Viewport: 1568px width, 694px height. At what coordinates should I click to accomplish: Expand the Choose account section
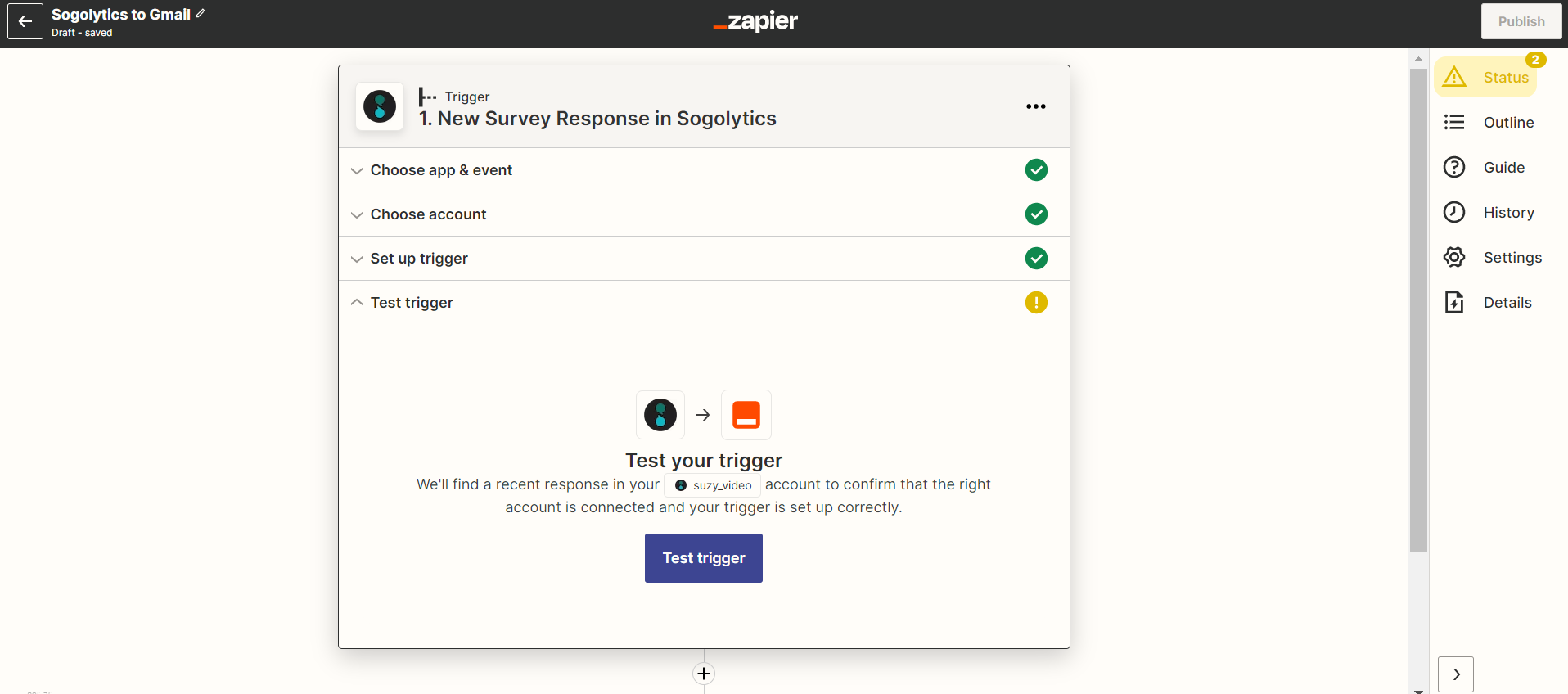428,214
